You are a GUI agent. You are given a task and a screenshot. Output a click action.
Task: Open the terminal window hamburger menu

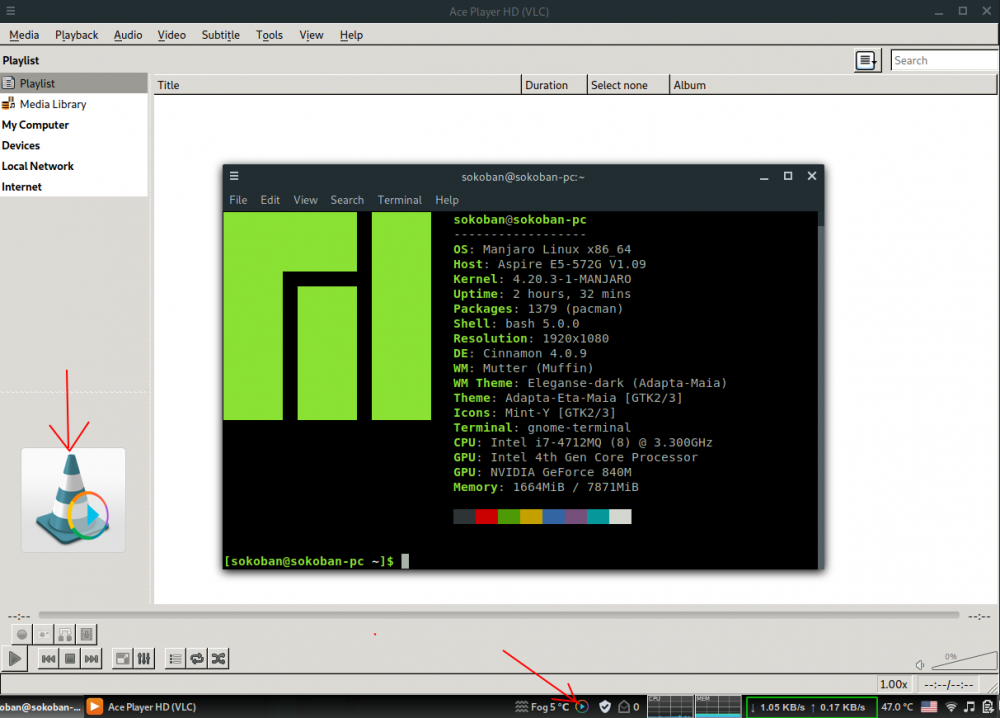coord(234,176)
